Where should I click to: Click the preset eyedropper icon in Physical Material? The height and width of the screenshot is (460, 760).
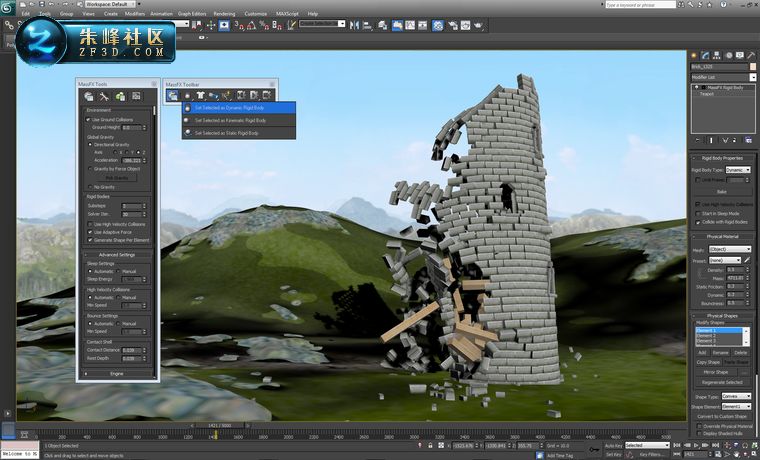(747, 260)
